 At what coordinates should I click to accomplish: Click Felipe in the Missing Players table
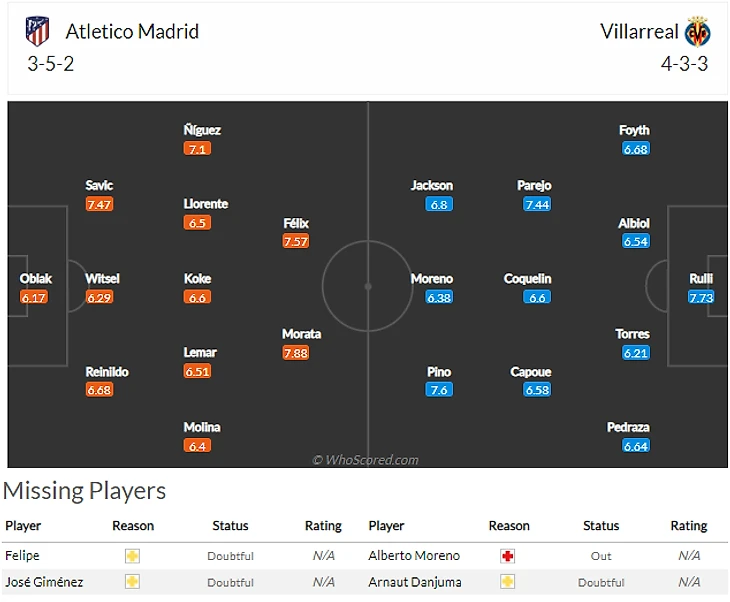tap(22, 556)
